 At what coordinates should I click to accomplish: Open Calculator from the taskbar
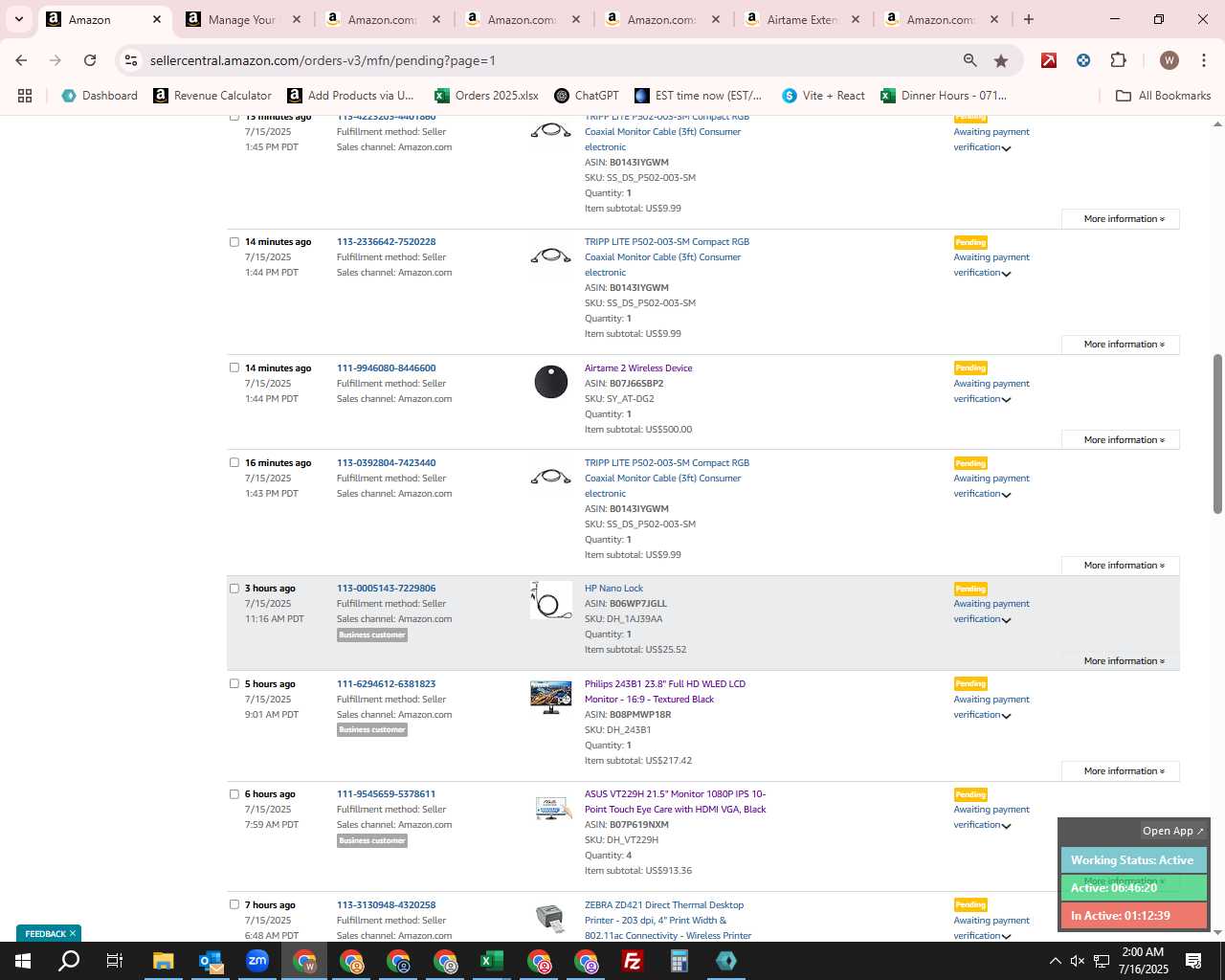(679, 961)
